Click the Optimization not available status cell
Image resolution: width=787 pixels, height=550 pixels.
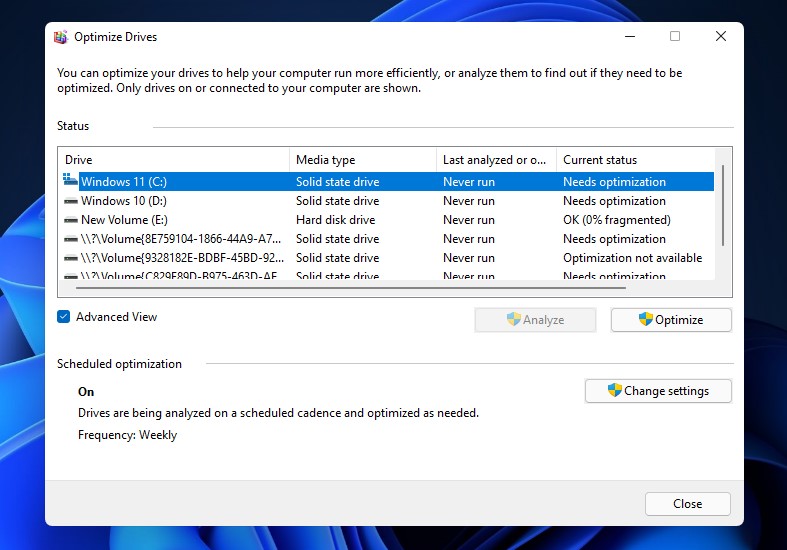click(x=632, y=258)
